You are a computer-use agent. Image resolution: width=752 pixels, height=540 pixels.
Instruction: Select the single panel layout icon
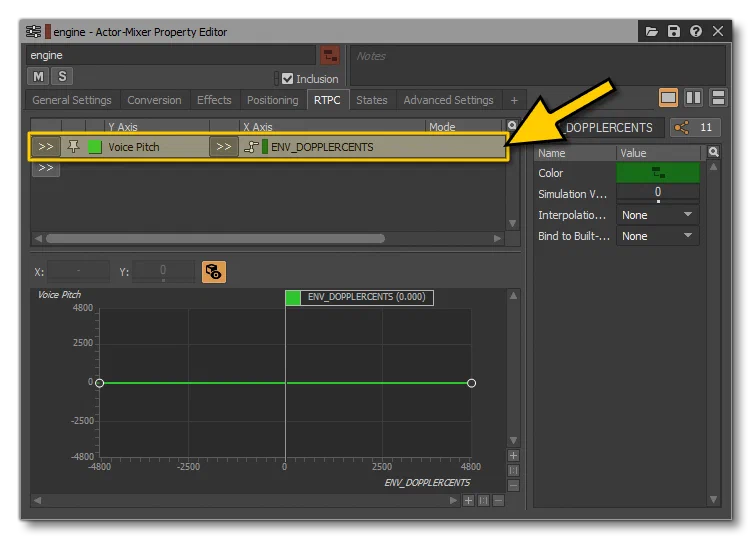point(668,98)
